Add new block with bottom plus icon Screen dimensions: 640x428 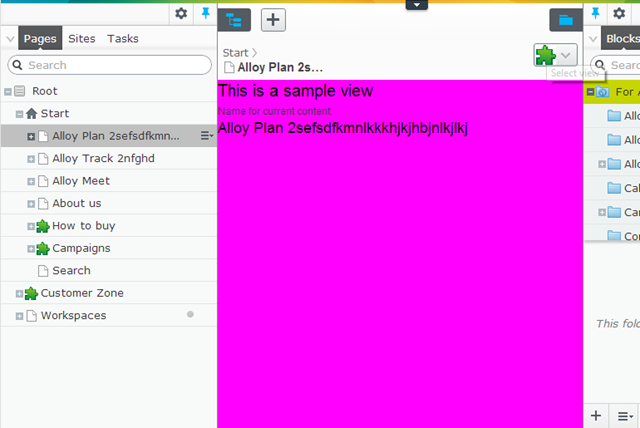tap(597, 414)
